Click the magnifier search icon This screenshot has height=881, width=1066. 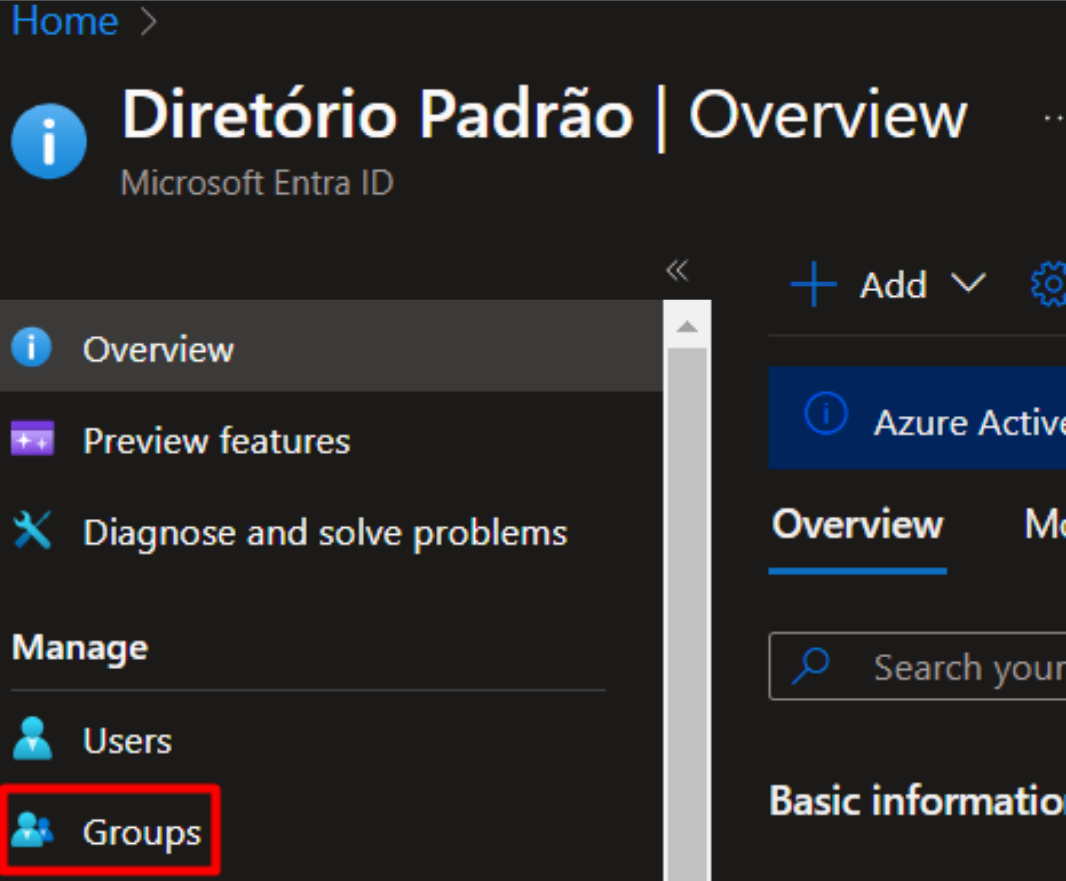[x=811, y=665]
